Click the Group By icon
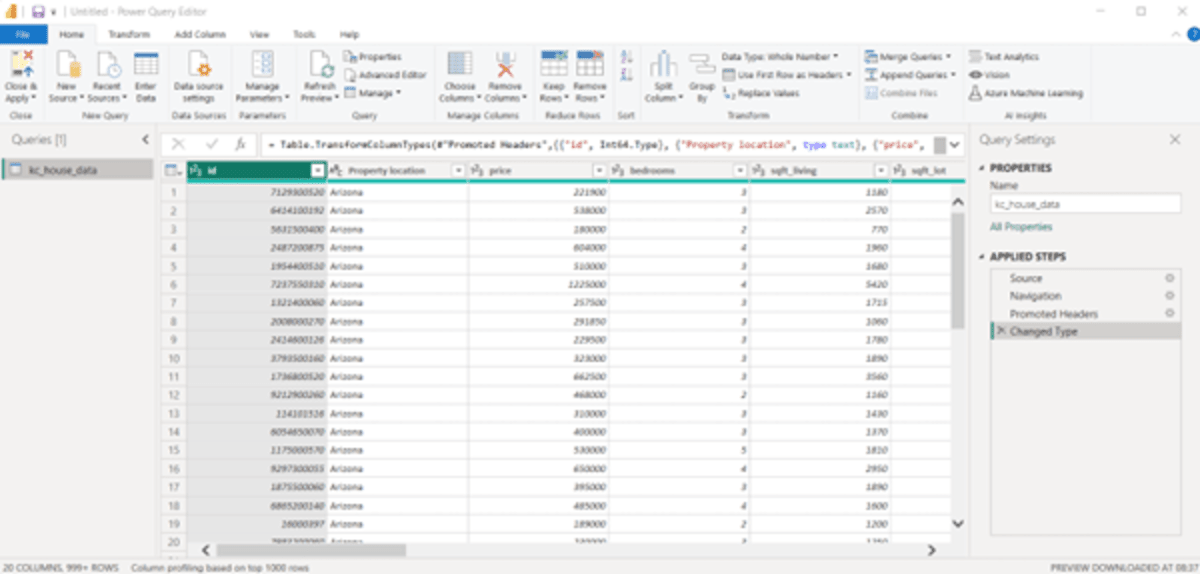The height and width of the screenshot is (574, 1200). pyautogui.click(x=702, y=65)
